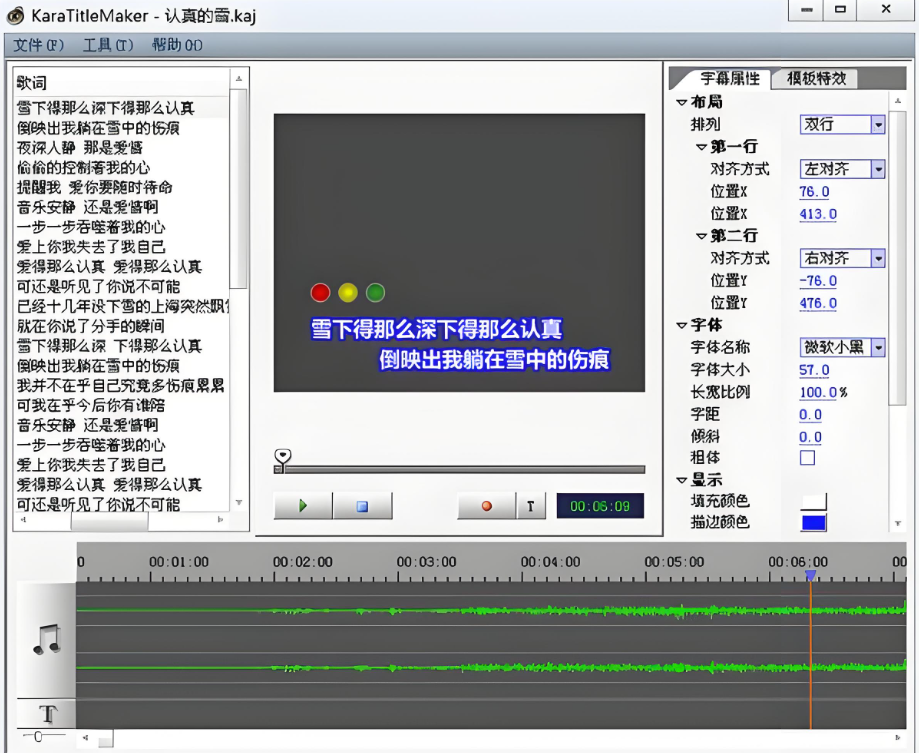919x753 pixels.
Task: Click the lyrics list scroll-right arrow
Action: pyautogui.click(x=220, y=520)
